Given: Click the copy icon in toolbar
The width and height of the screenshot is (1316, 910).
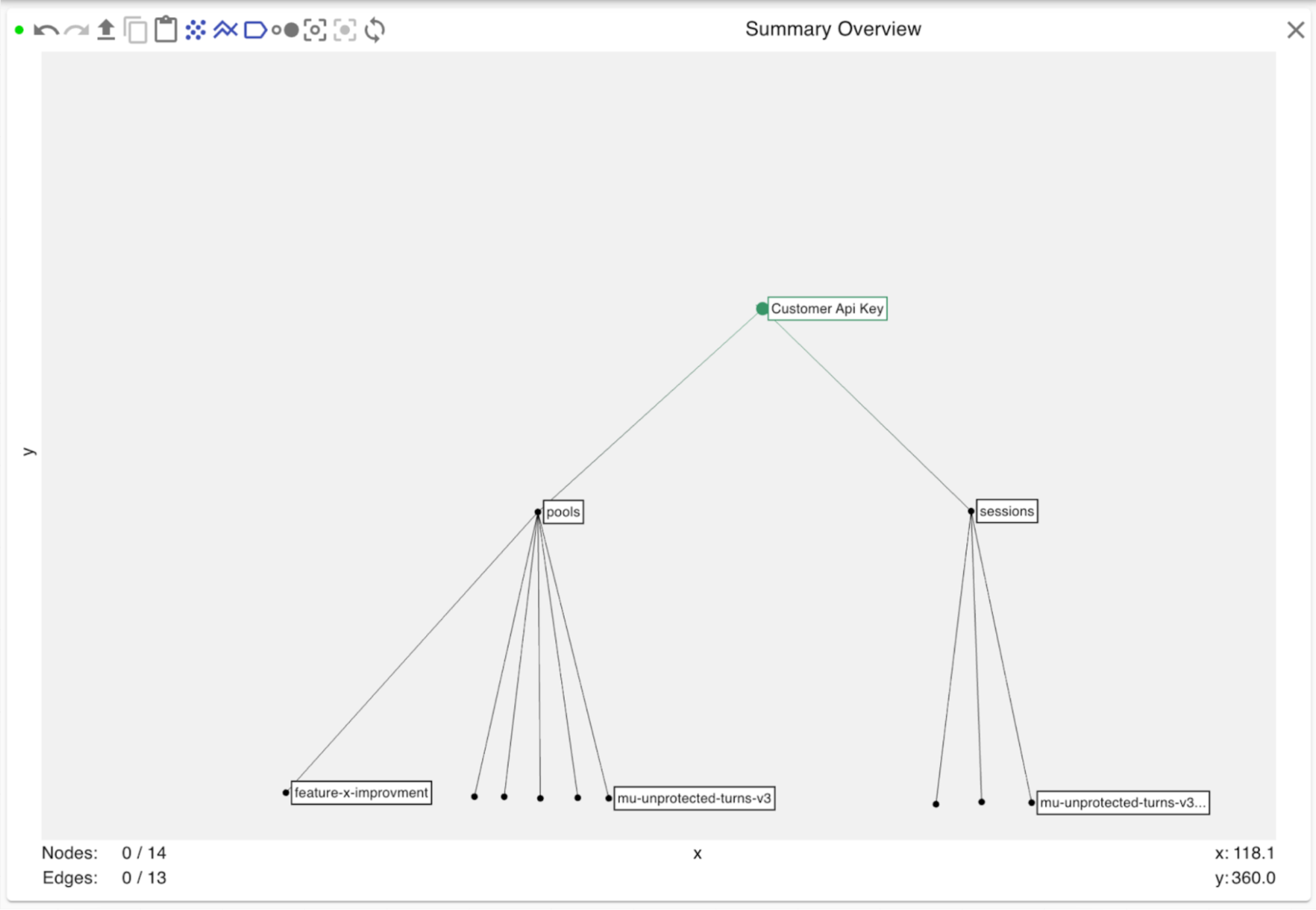Looking at the screenshot, I should click(136, 30).
